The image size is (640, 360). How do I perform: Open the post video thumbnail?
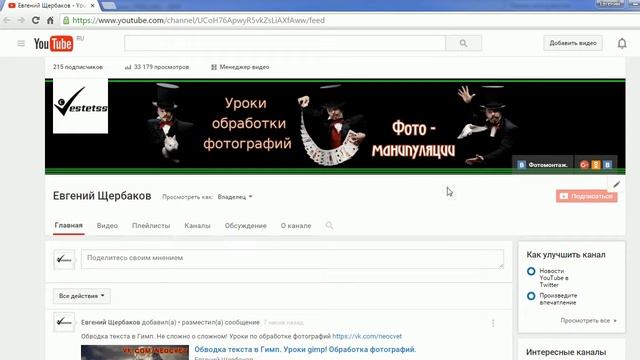pyautogui.click(x=135, y=353)
